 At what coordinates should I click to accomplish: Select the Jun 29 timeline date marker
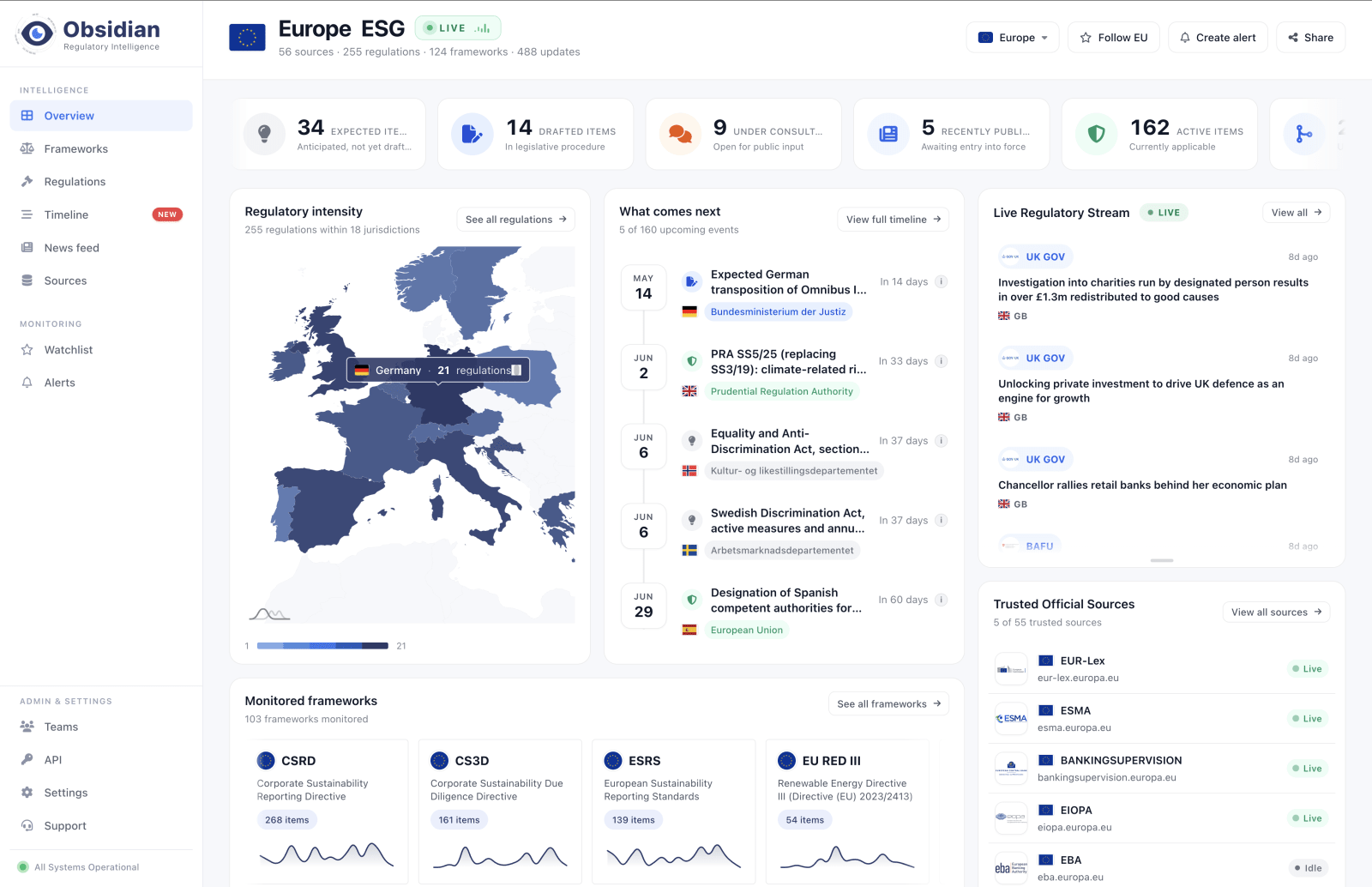tap(643, 606)
